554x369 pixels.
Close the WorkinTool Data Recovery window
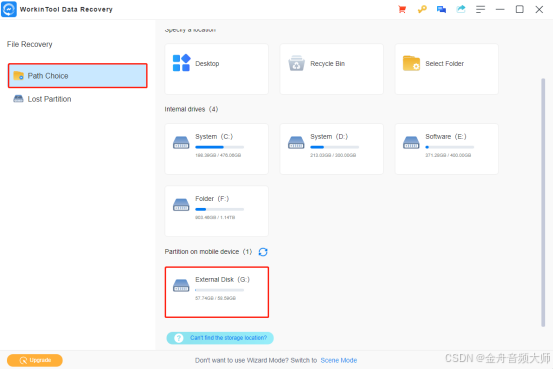pyautogui.click(x=539, y=10)
